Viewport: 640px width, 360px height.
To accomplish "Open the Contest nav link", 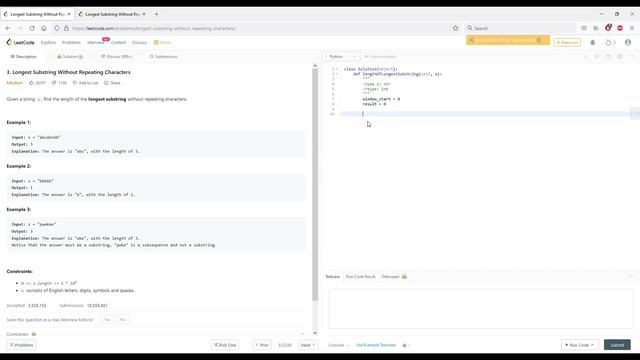I will [x=118, y=42].
